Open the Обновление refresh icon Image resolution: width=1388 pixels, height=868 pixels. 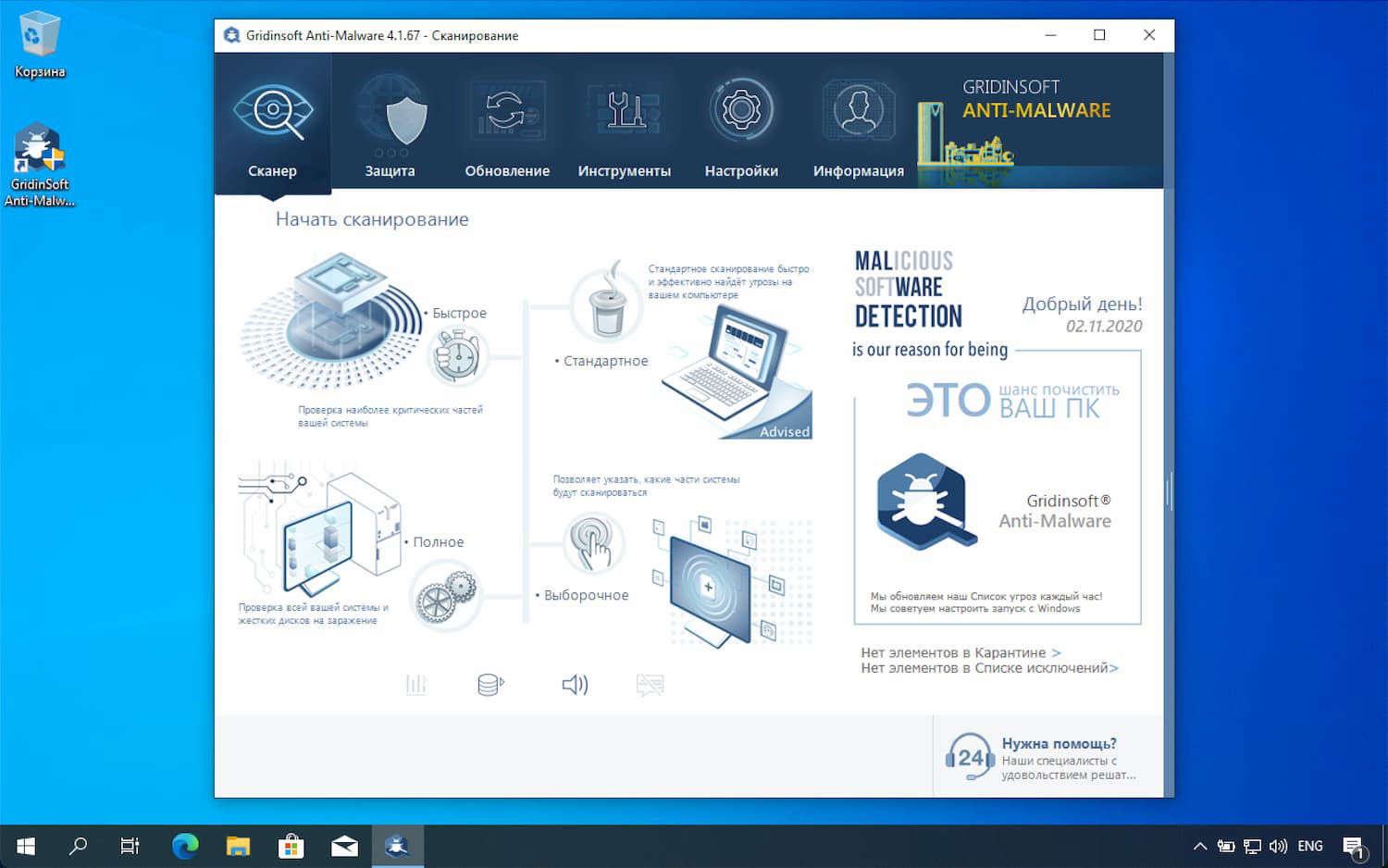click(508, 109)
